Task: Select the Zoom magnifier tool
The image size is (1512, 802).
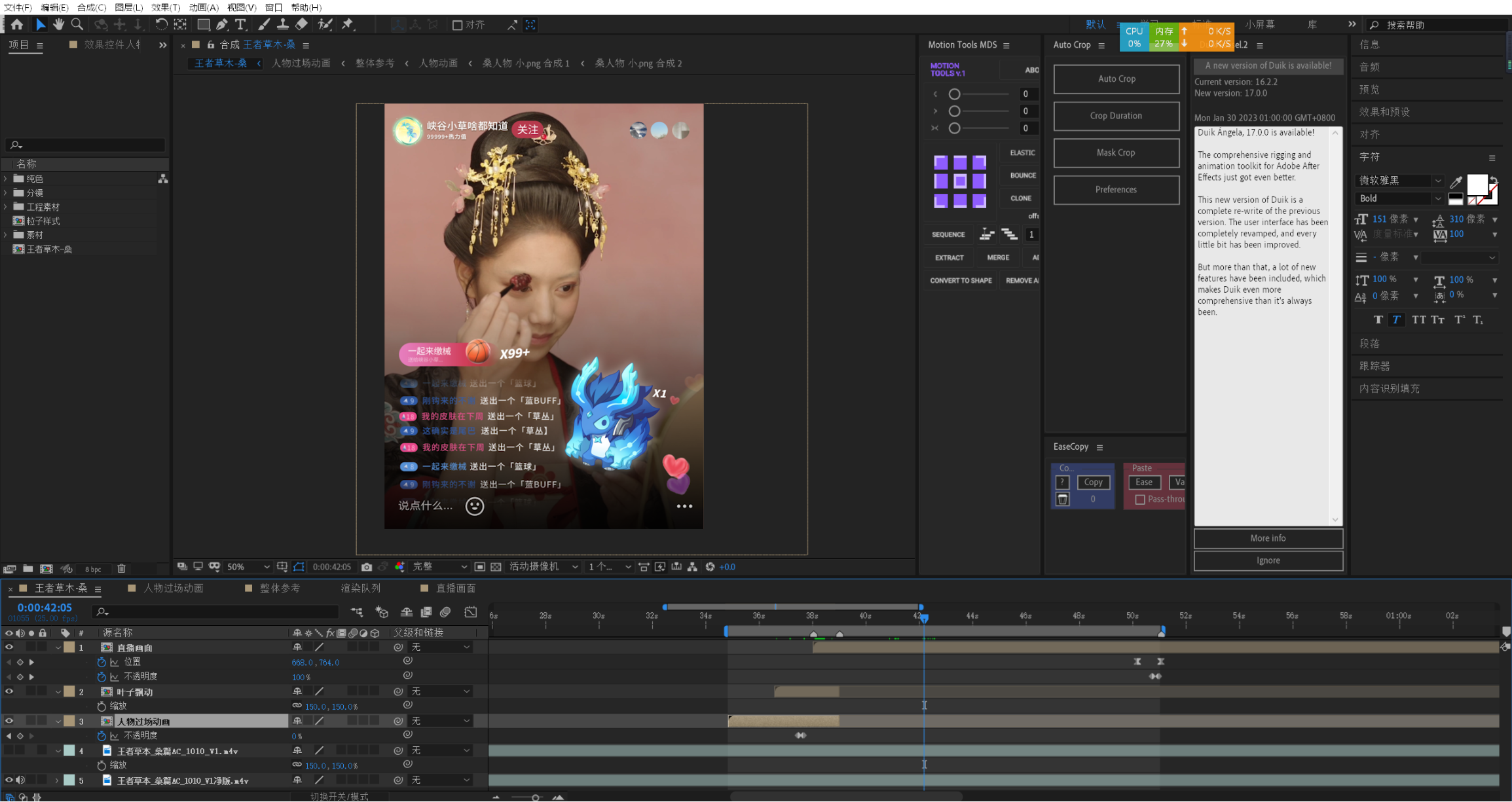Action: point(77,24)
